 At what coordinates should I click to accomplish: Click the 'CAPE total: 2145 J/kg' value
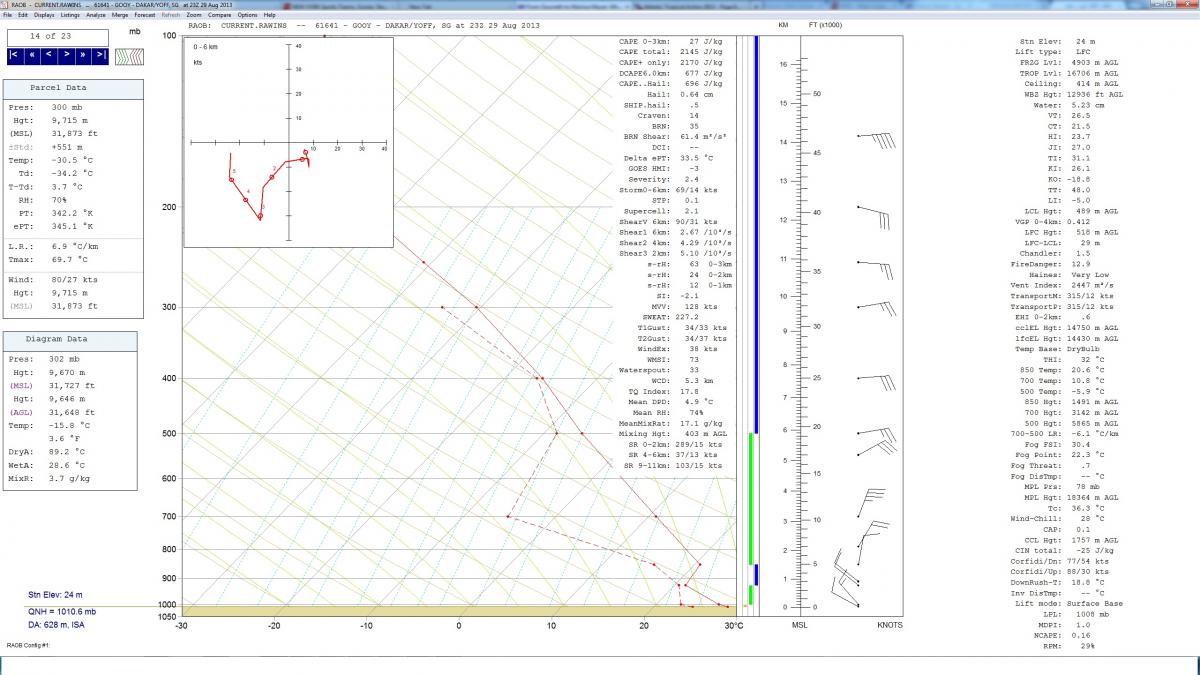(671, 51)
